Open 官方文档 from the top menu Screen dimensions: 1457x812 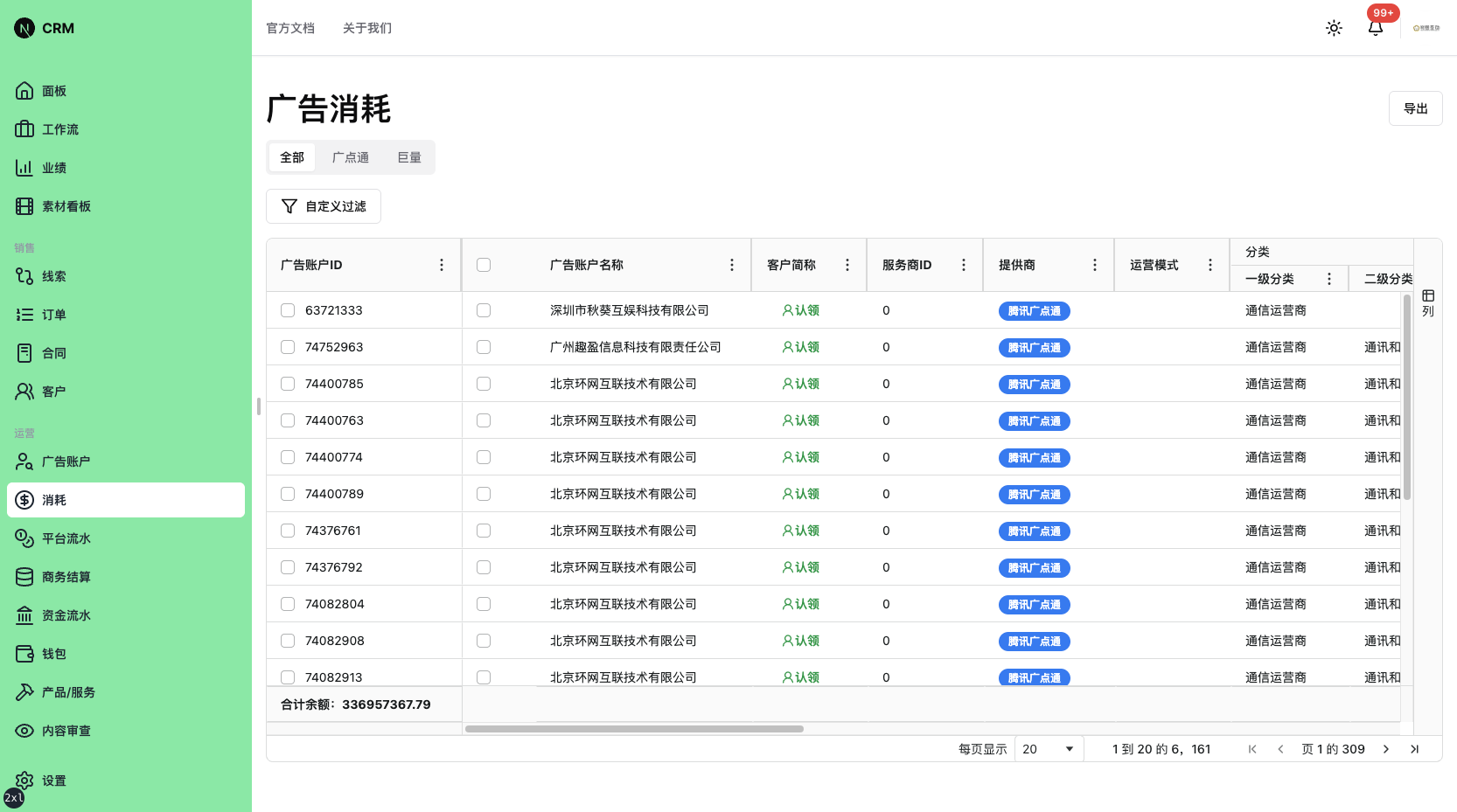pyautogui.click(x=290, y=28)
